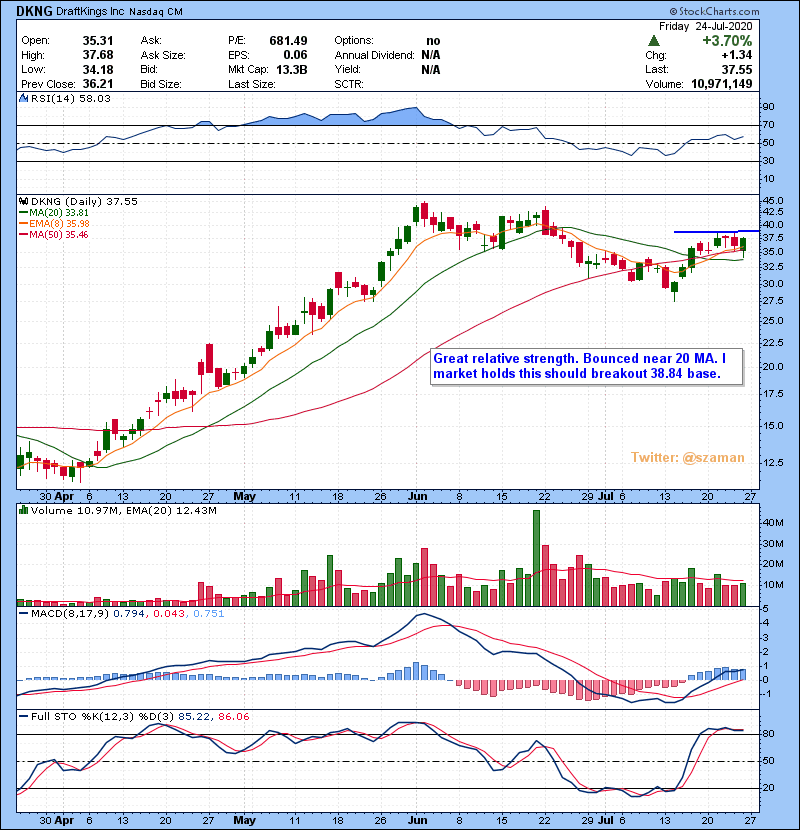Screen dimensions: 800x830
Task: Click the SCTR: label in header
Action: click(349, 84)
